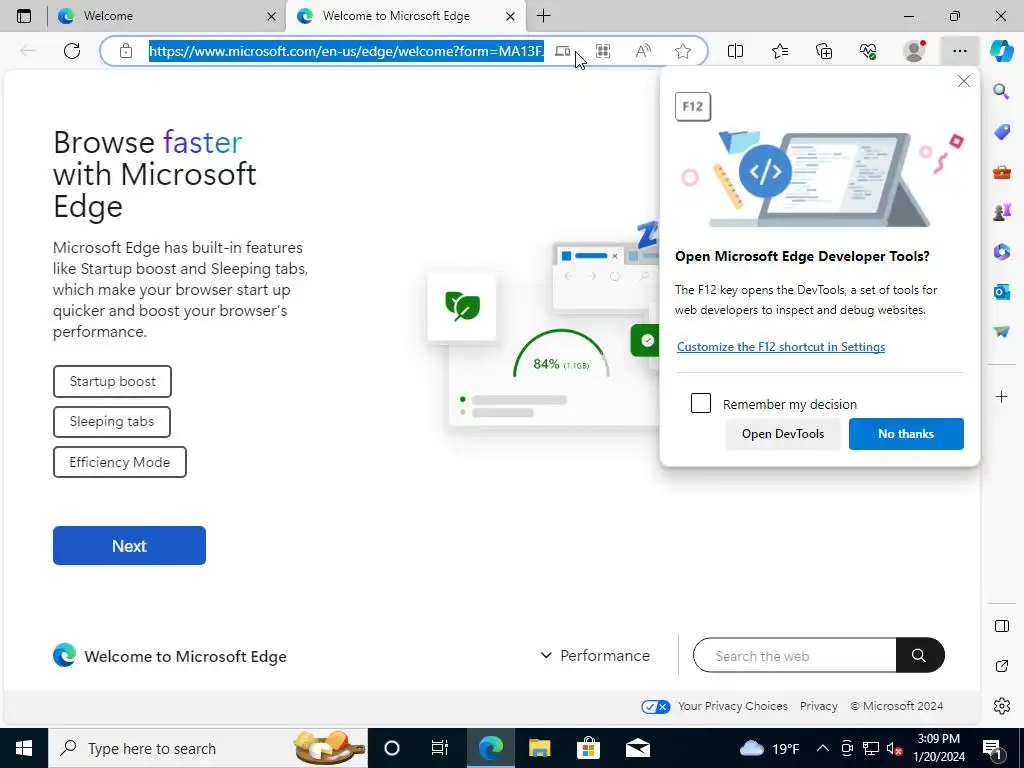Open the tab actions menu icon
1024x768 pixels.
(24, 16)
